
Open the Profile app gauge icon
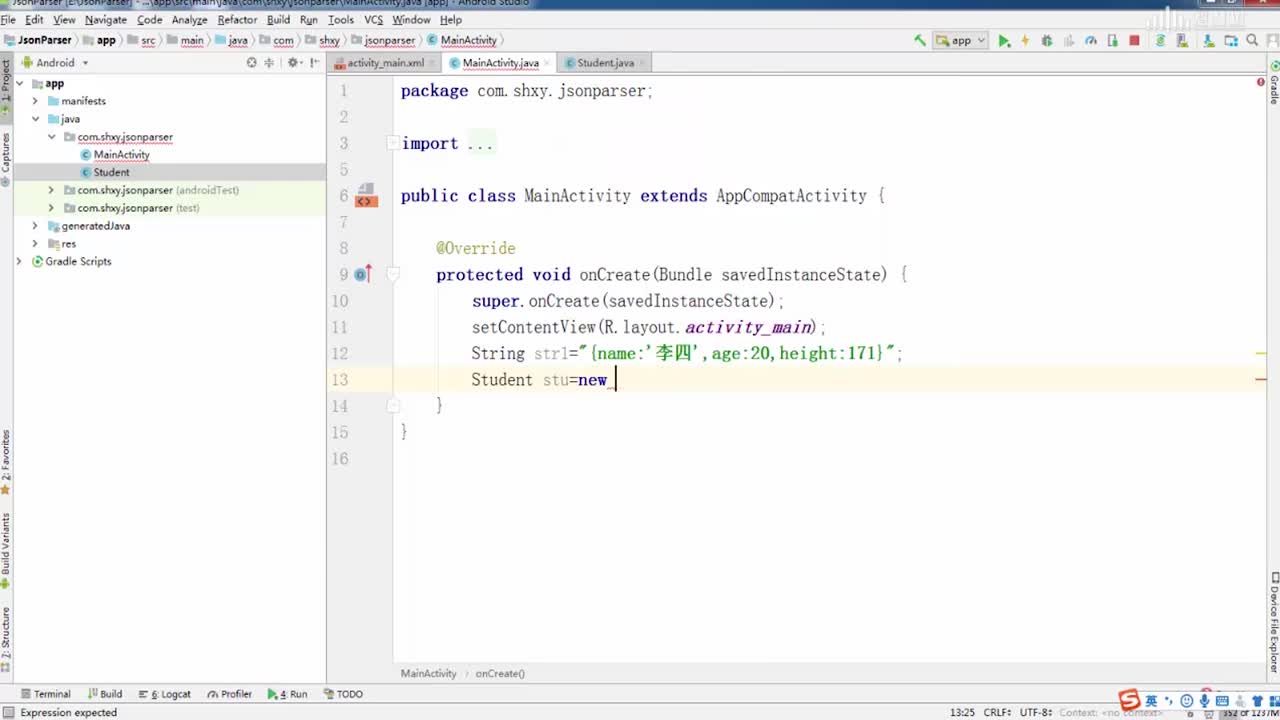(1091, 41)
